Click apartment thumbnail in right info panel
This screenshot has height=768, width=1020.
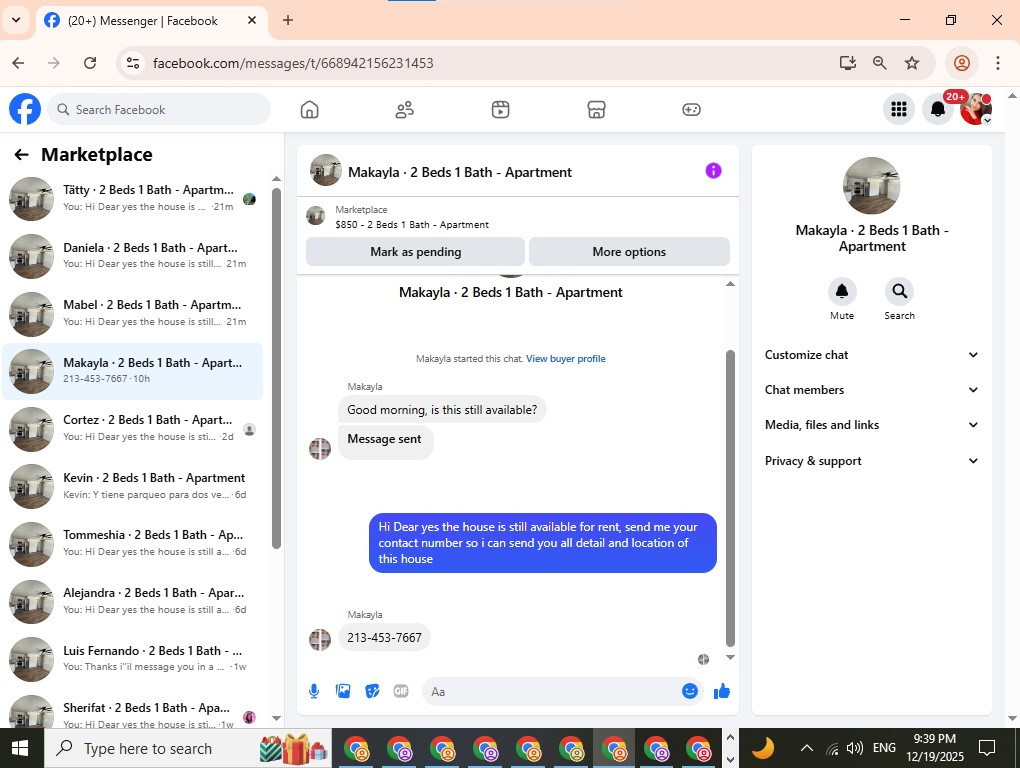(x=871, y=185)
